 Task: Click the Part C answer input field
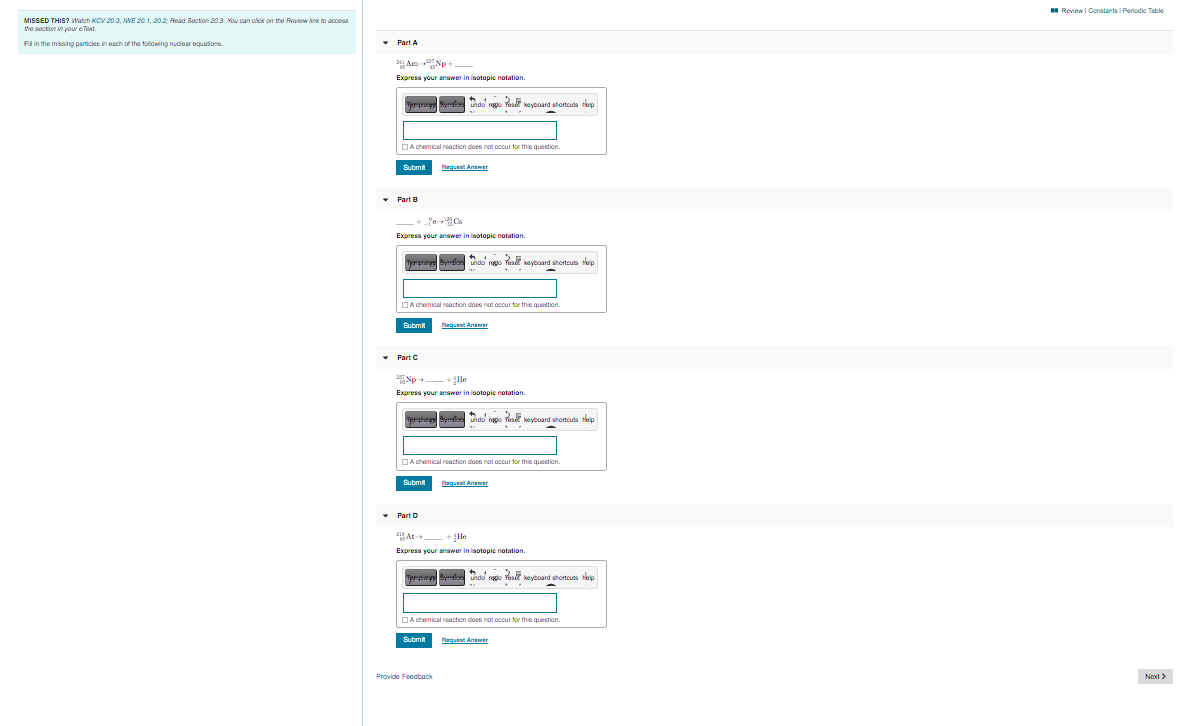[480, 446]
